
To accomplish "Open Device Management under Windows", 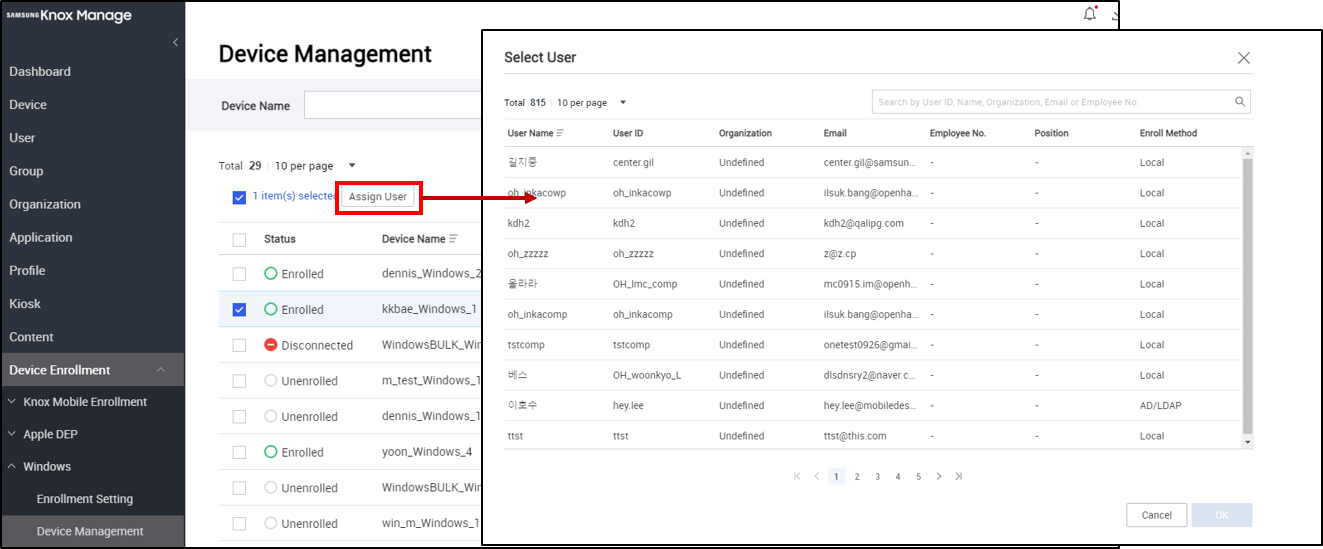I will (x=90, y=531).
